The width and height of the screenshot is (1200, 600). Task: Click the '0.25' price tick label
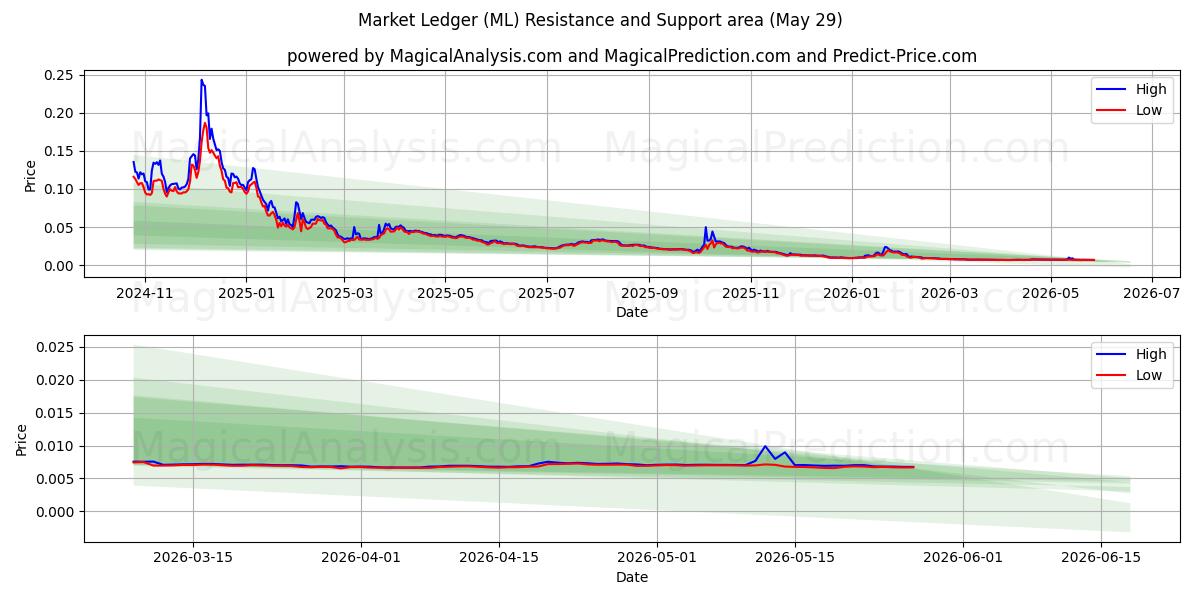[59, 75]
